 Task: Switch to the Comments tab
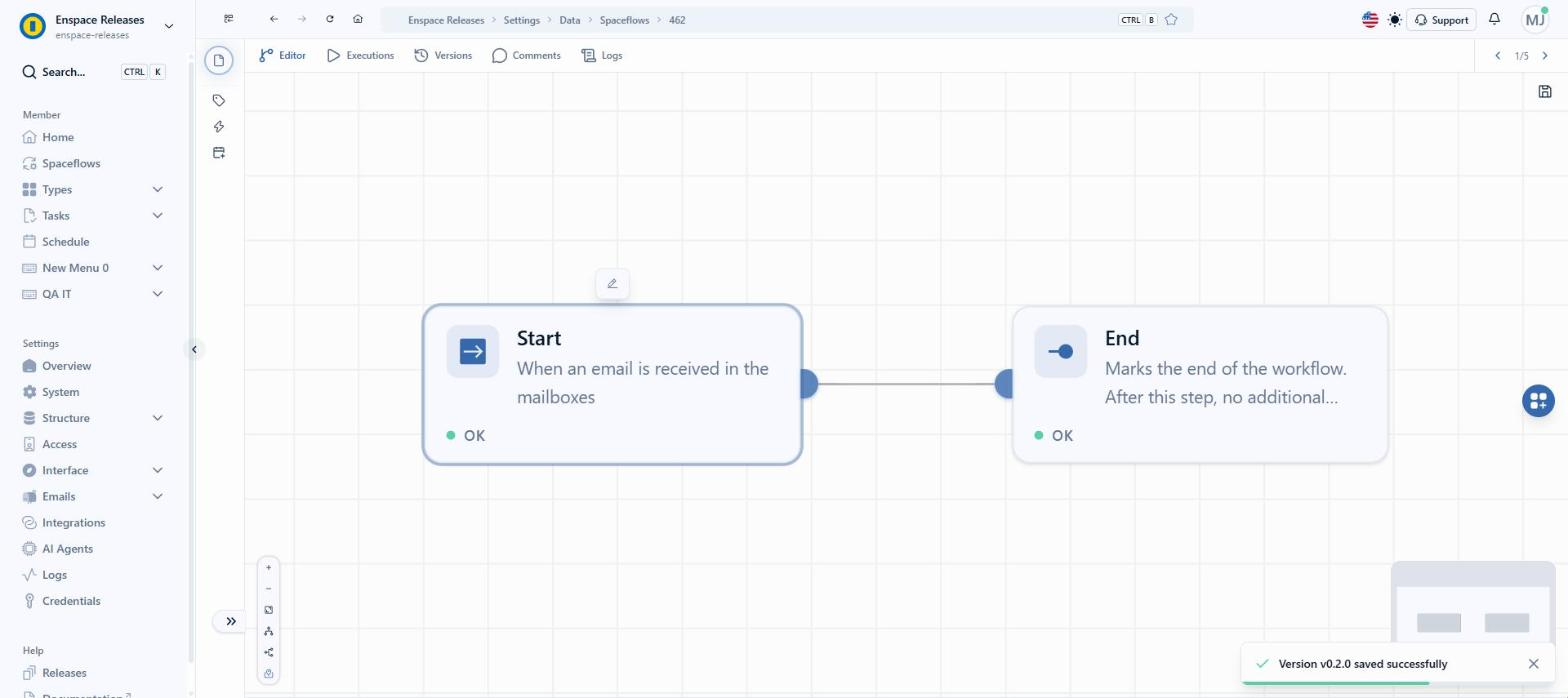526,55
